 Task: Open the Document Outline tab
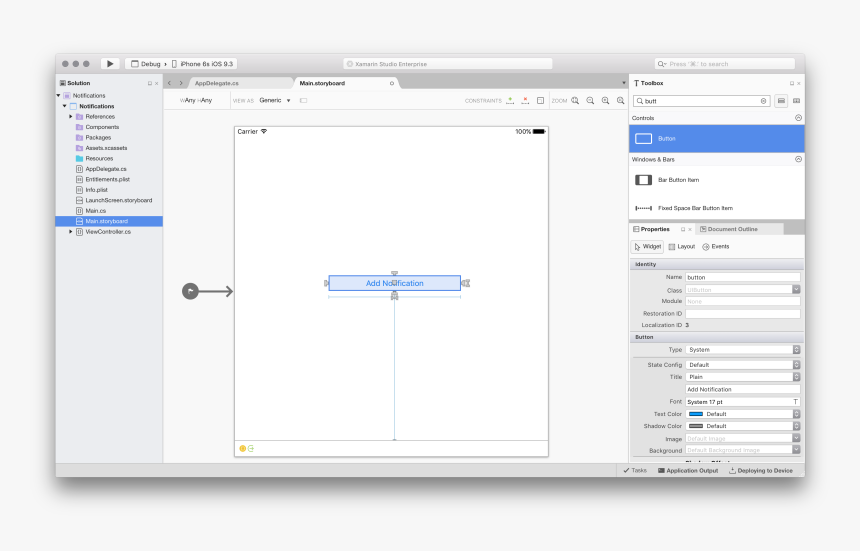(x=735, y=229)
